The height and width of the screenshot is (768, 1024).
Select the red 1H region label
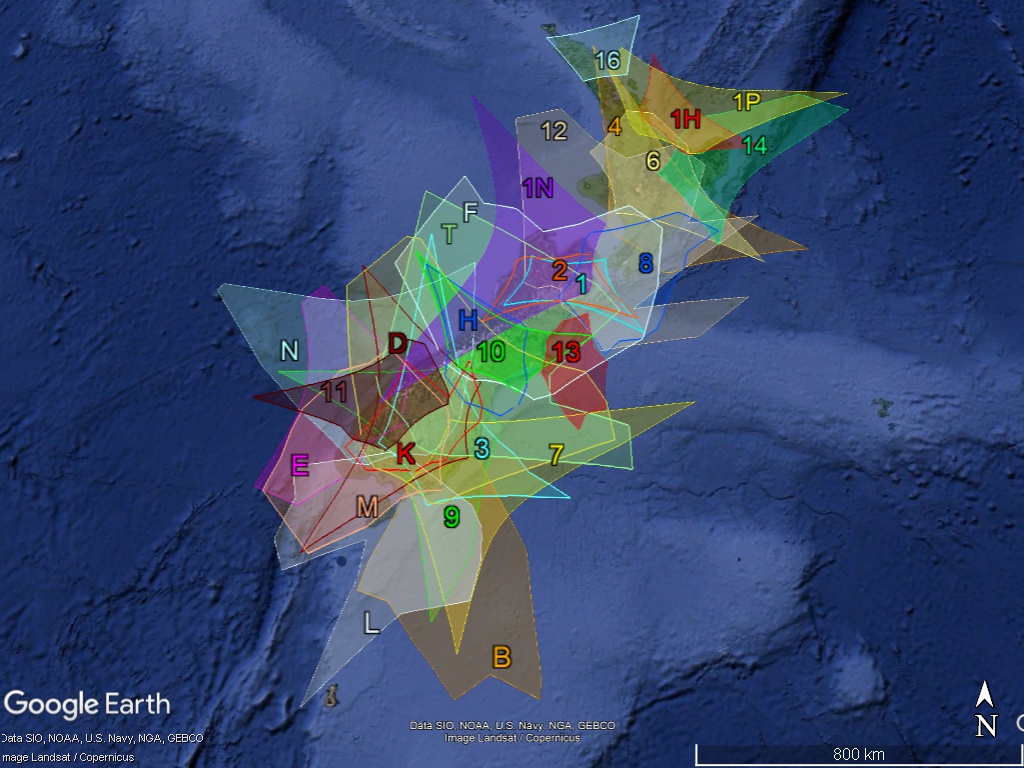point(685,119)
